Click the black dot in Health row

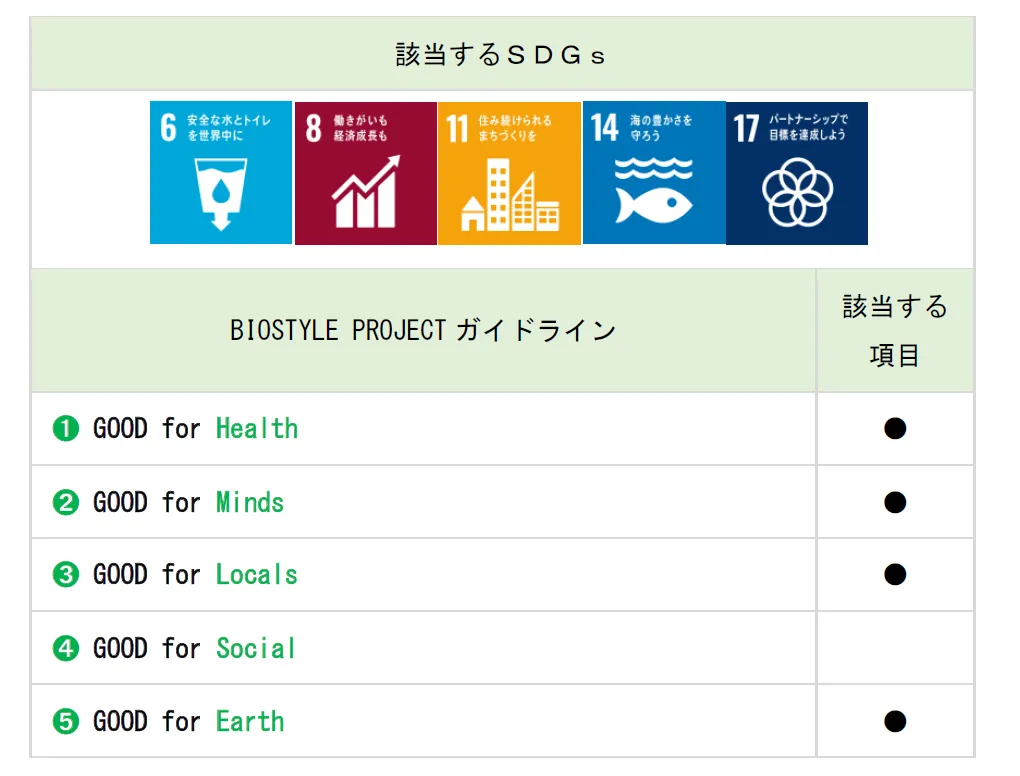[895, 429]
